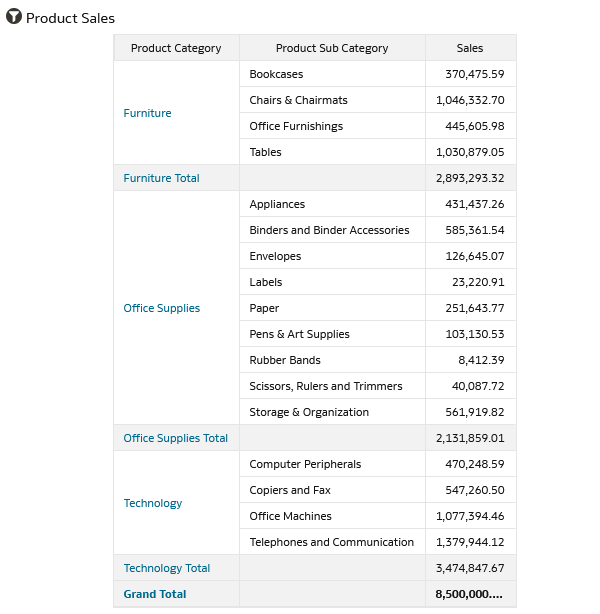Image resolution: width=600 pixels, height=614 pixels.
Task: Open the Furniture category link
Action: pos(147,113)
